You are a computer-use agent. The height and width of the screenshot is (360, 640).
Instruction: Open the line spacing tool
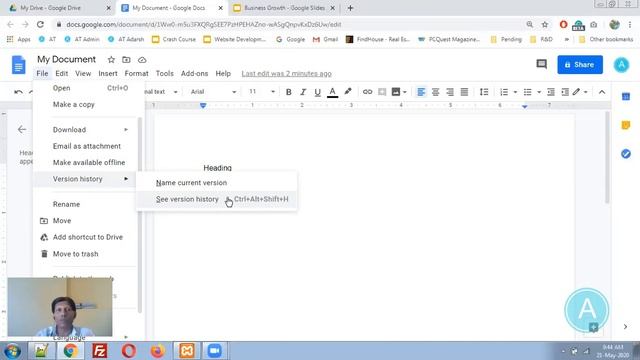484,92
